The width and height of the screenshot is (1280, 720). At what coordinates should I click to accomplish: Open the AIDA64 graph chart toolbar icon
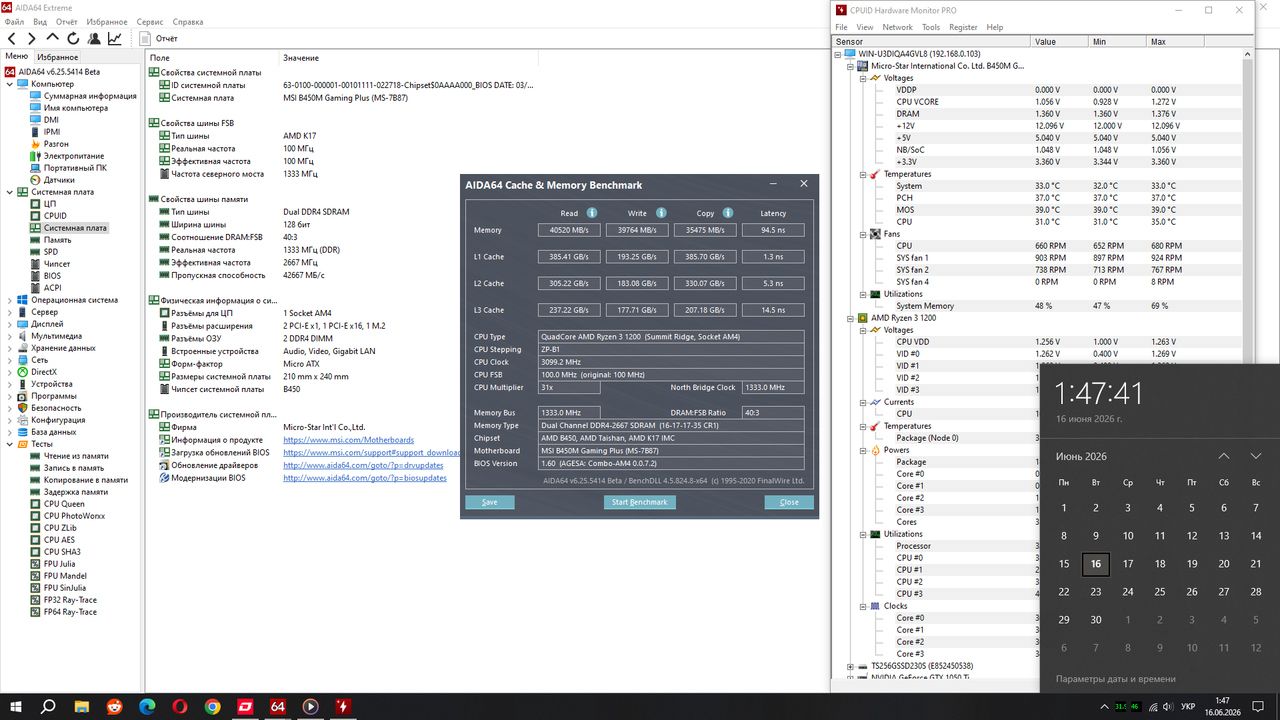point(115,38)
